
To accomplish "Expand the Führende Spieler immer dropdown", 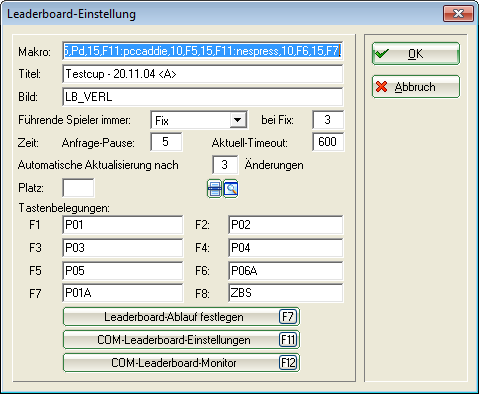I will click(238, 120).
